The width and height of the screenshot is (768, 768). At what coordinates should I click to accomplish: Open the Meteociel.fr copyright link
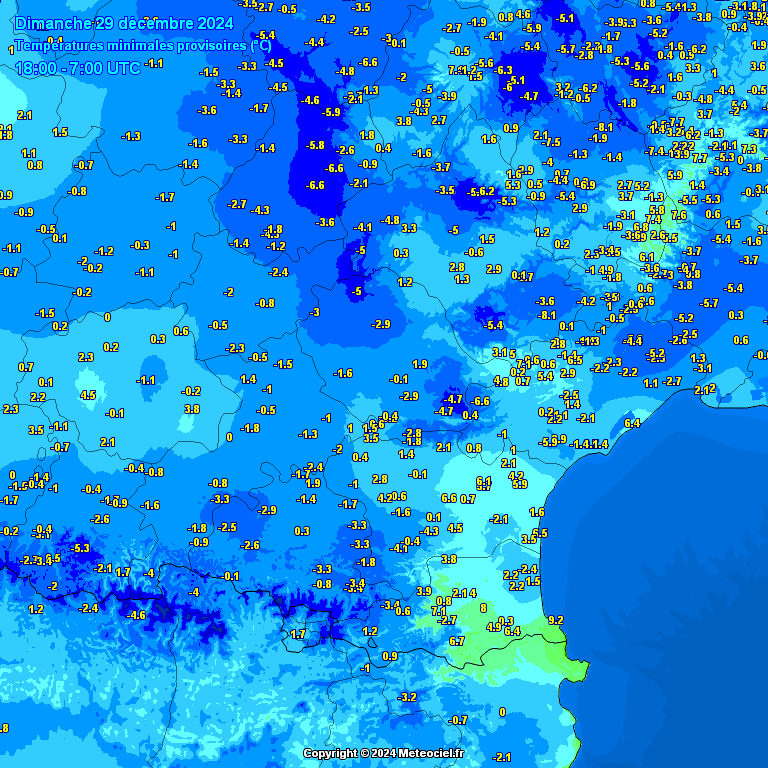[384, 753]
